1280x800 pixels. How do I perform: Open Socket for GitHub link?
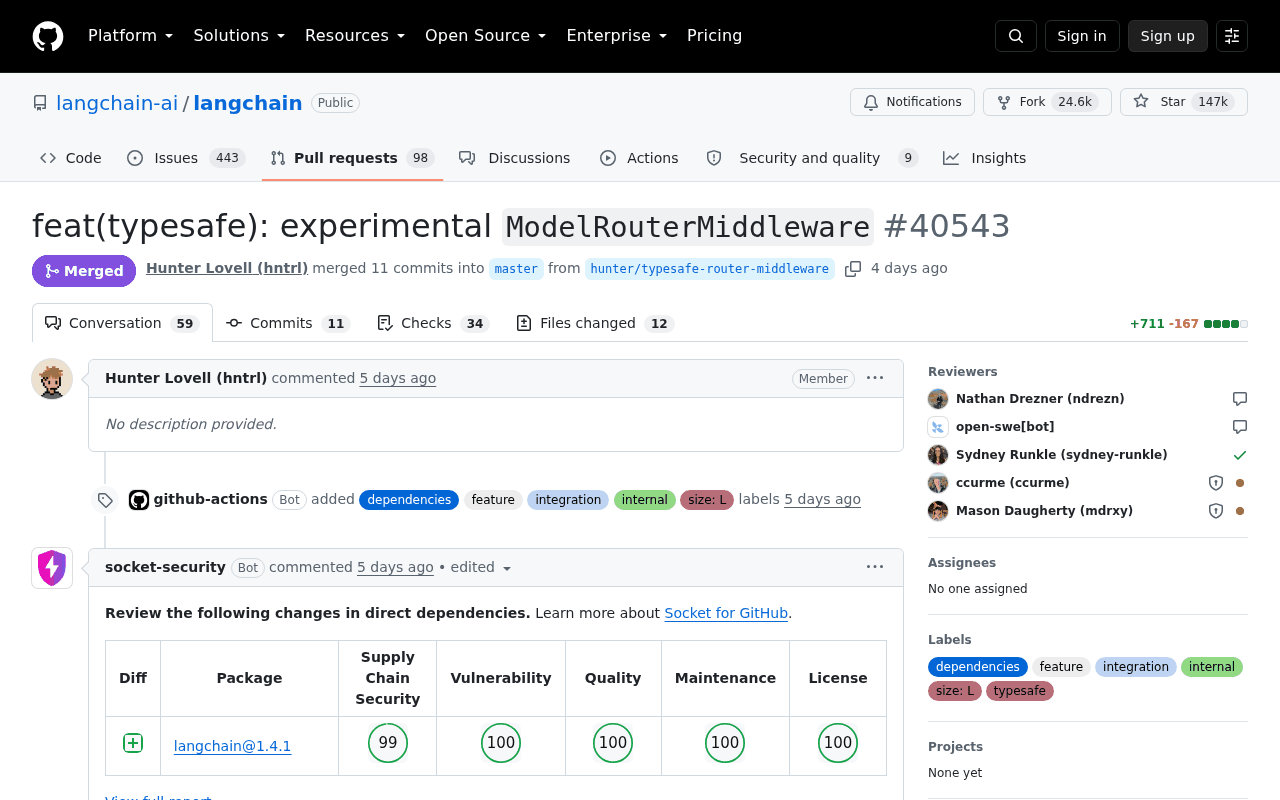click(x=726, y=613)
